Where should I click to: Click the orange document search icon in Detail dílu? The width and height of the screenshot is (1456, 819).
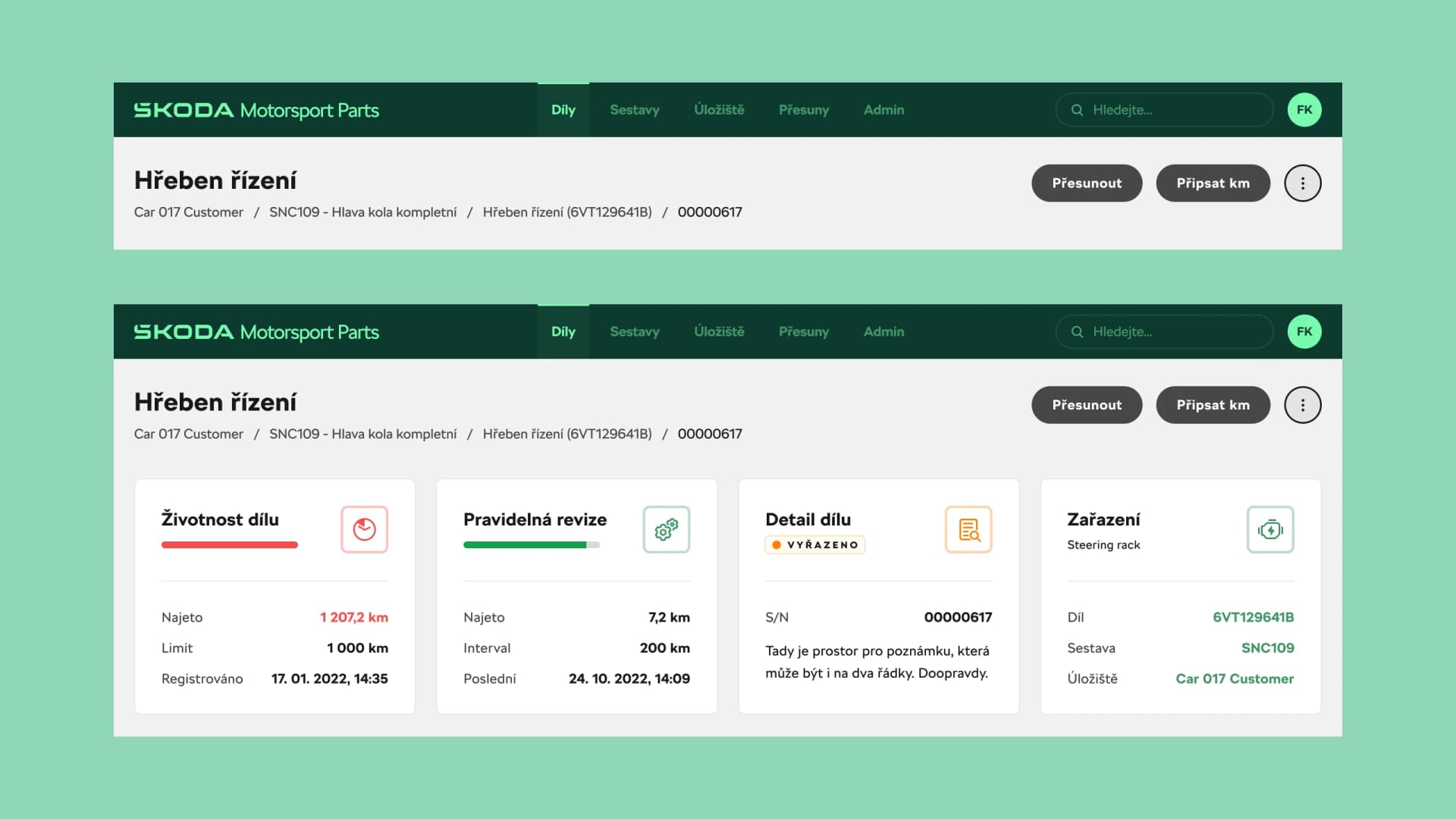coord(968,529)
